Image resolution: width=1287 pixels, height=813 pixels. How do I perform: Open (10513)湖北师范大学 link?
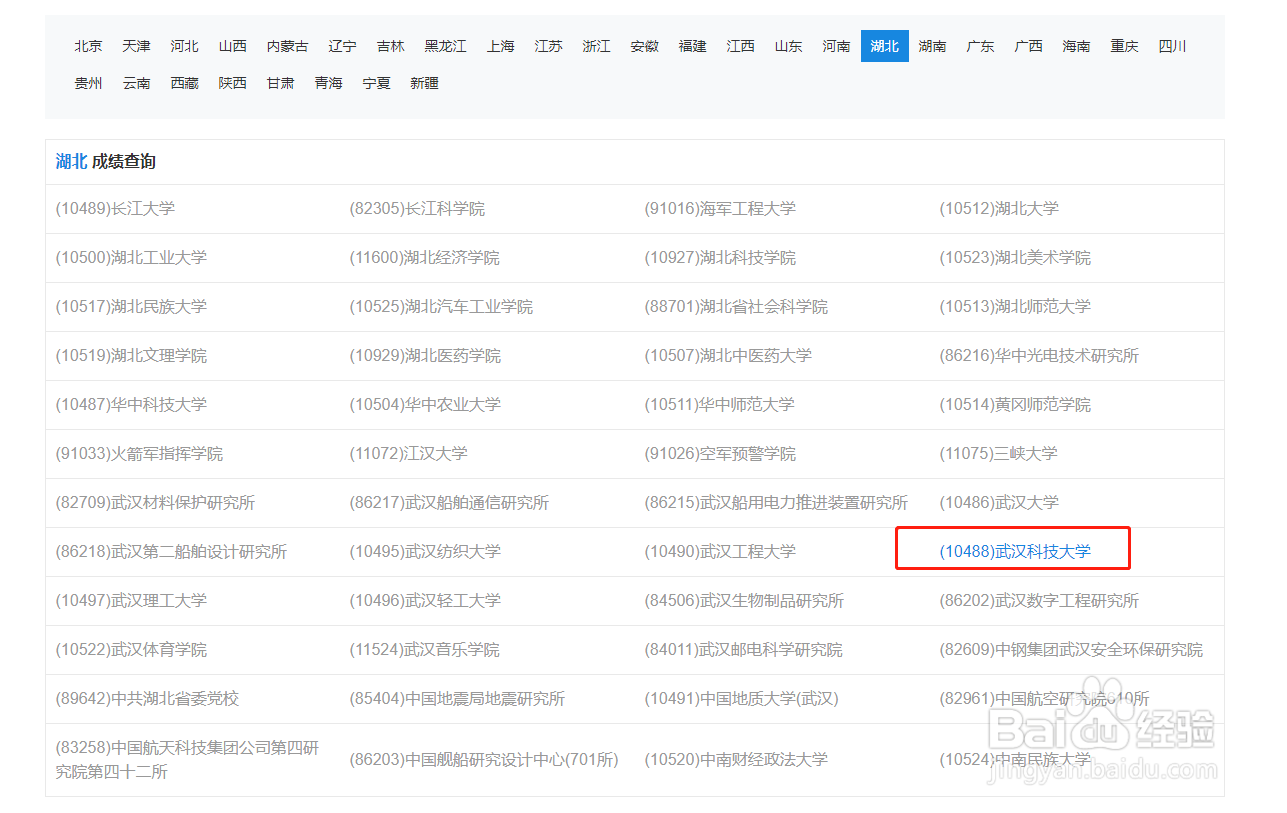pyautogui.click(x=1015, y=307)
